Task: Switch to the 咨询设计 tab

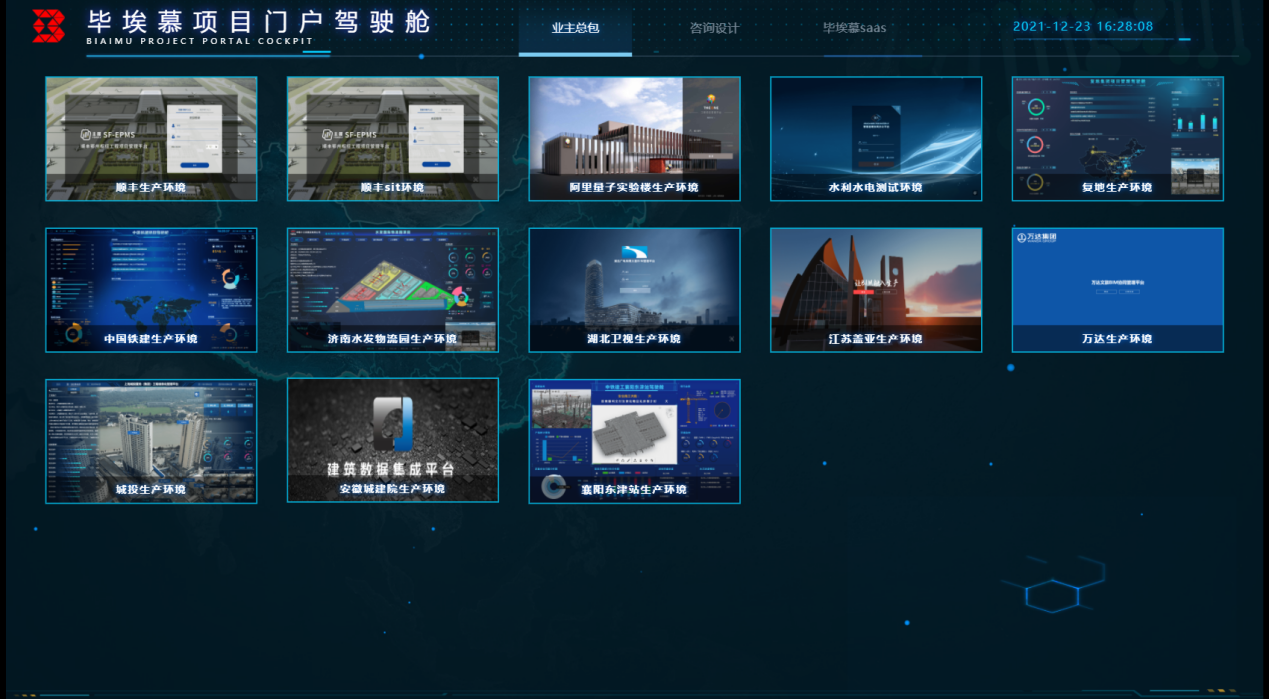Action: (714, 28)
